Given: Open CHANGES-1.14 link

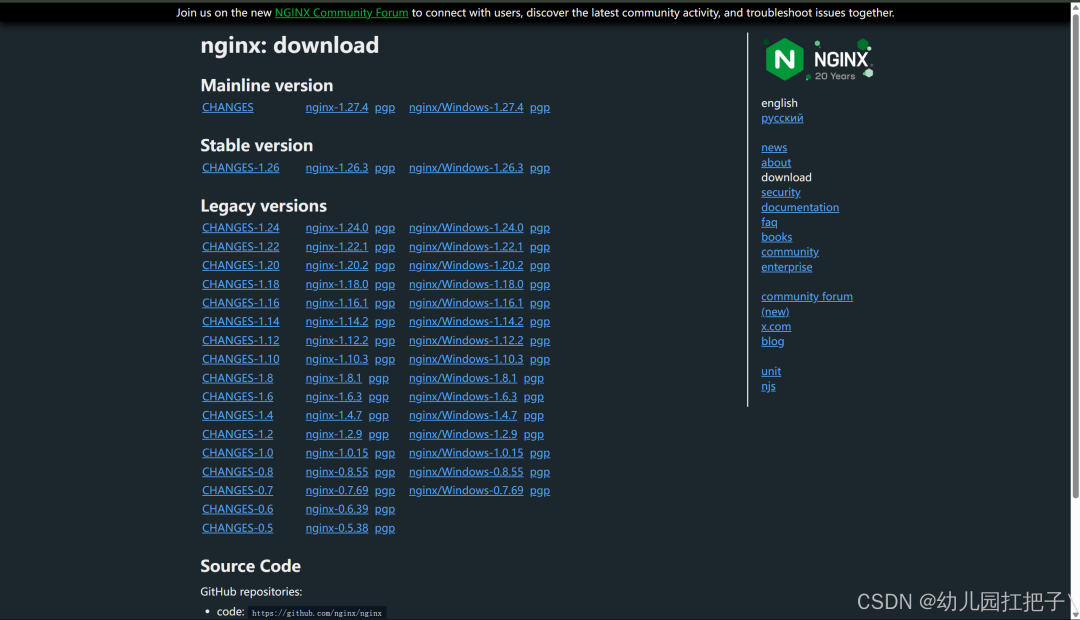Looking at the screenshot, I should pyautogui.click(x=240, y=321).
